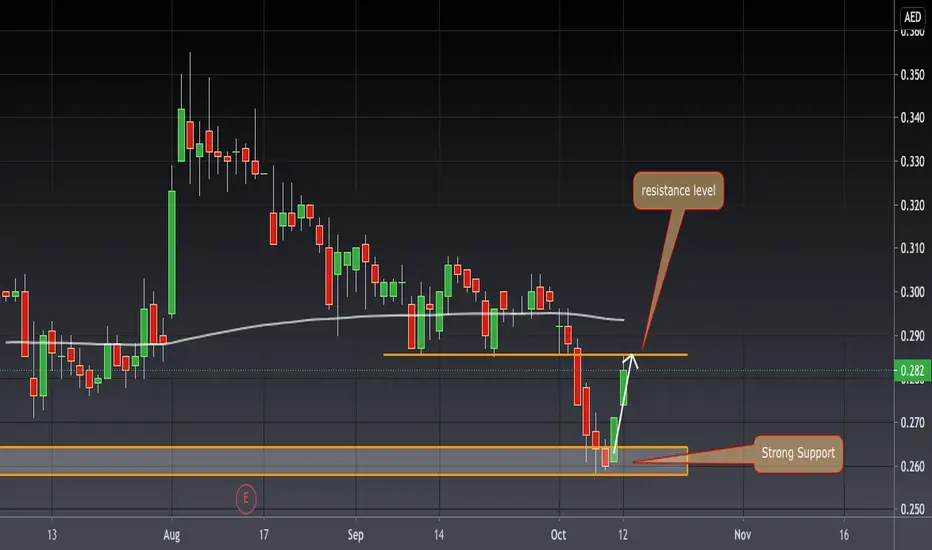
Task: Click the earnings 'E' marker icon
Action: (x=246, y=499)
